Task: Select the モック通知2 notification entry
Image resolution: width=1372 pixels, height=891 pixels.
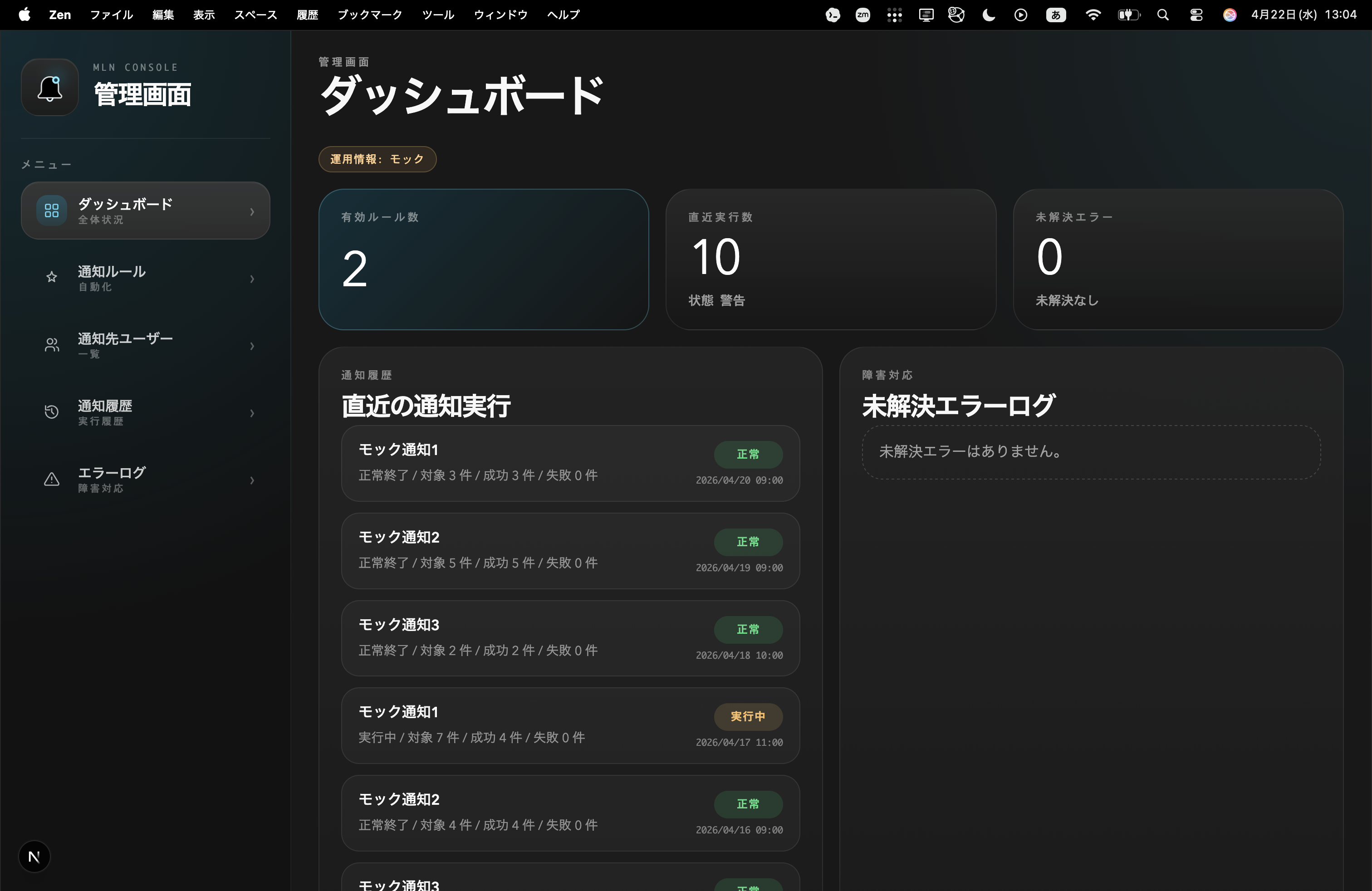Action: point(570,551)
